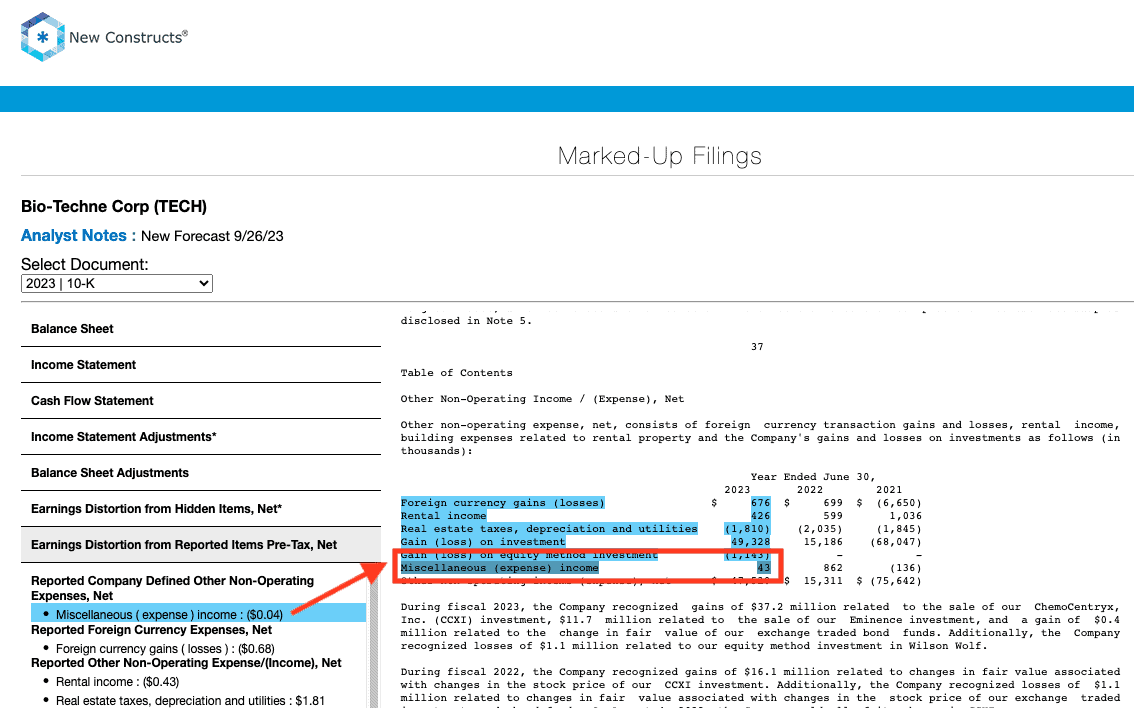Viewport: 1134px width, 708px height.
Task: Click the New Constructs hexagon logo
Action: [43, 37]
